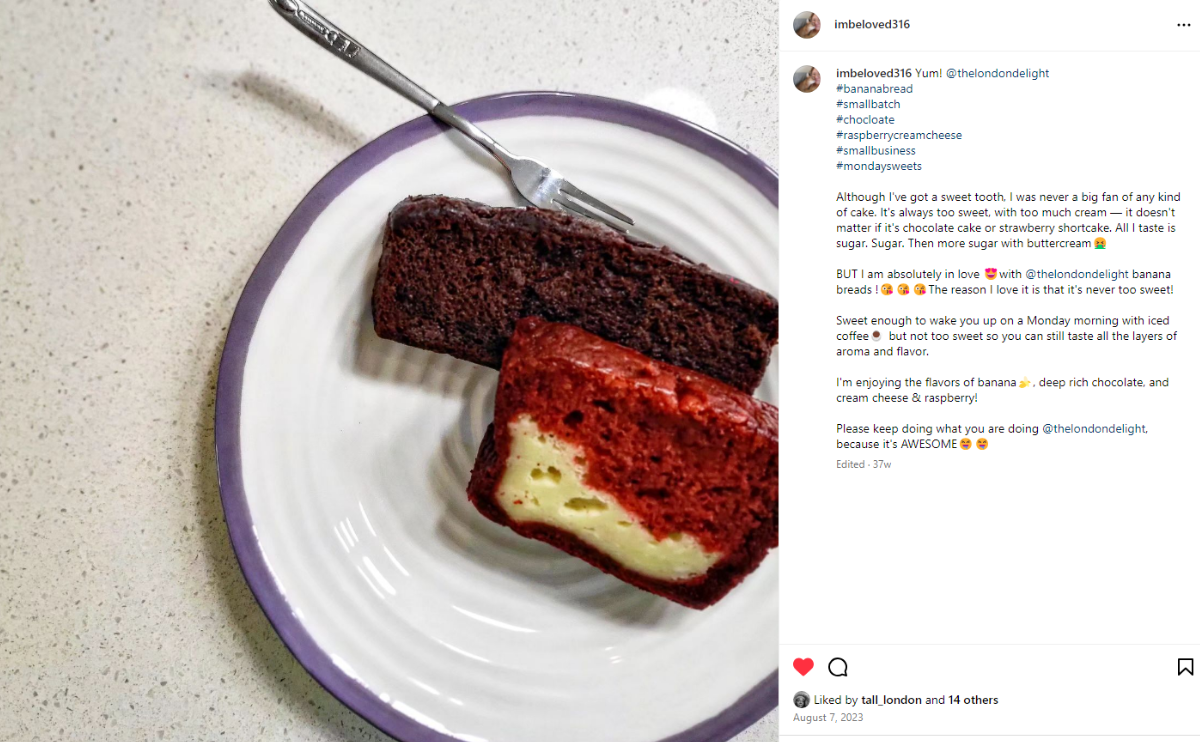Save post with the bookmark icon

click(x=1185, y=667)
